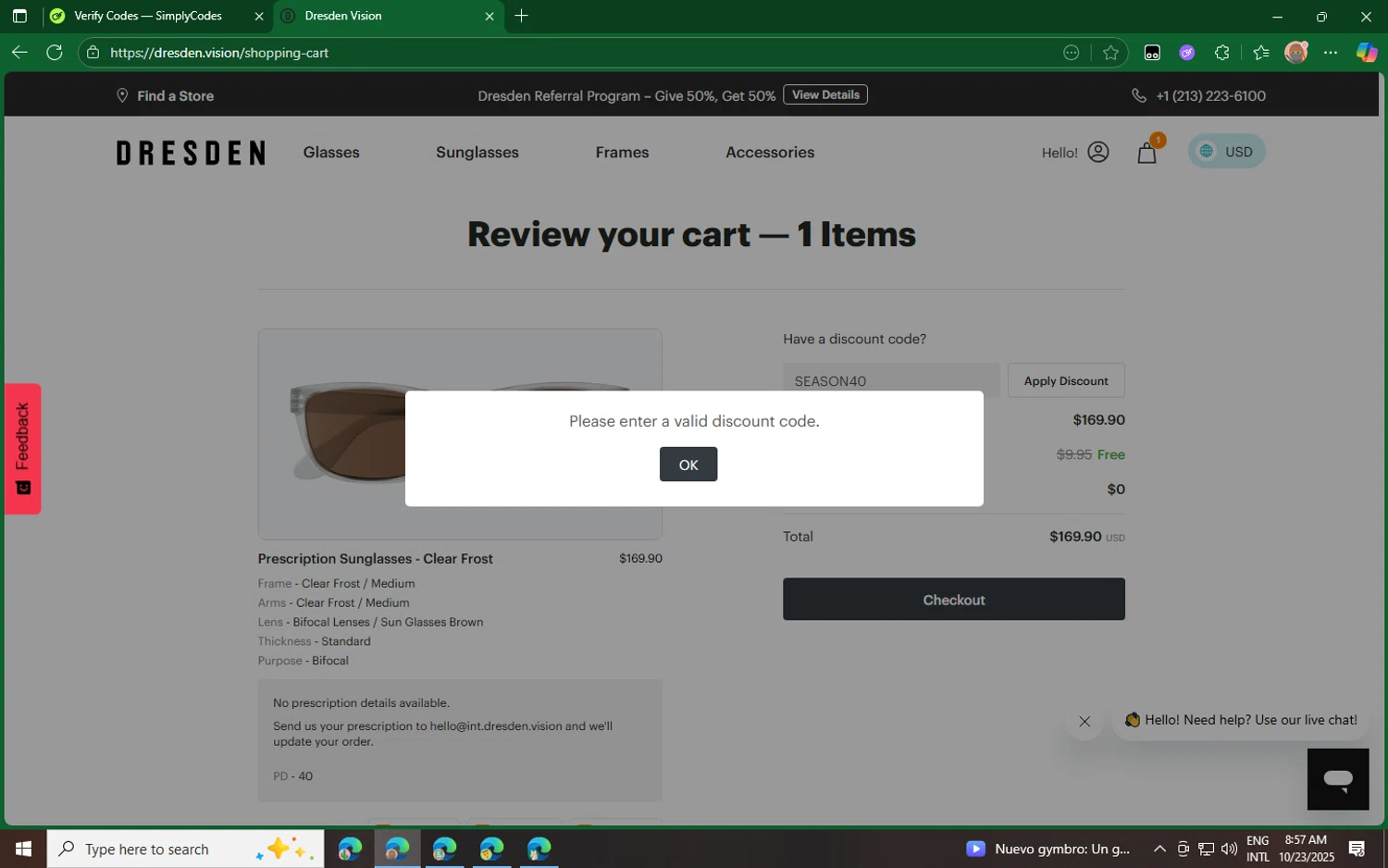Open the Copilot sidebar icon
This screenshot has width=1388, height=868.
(1367, 53)
